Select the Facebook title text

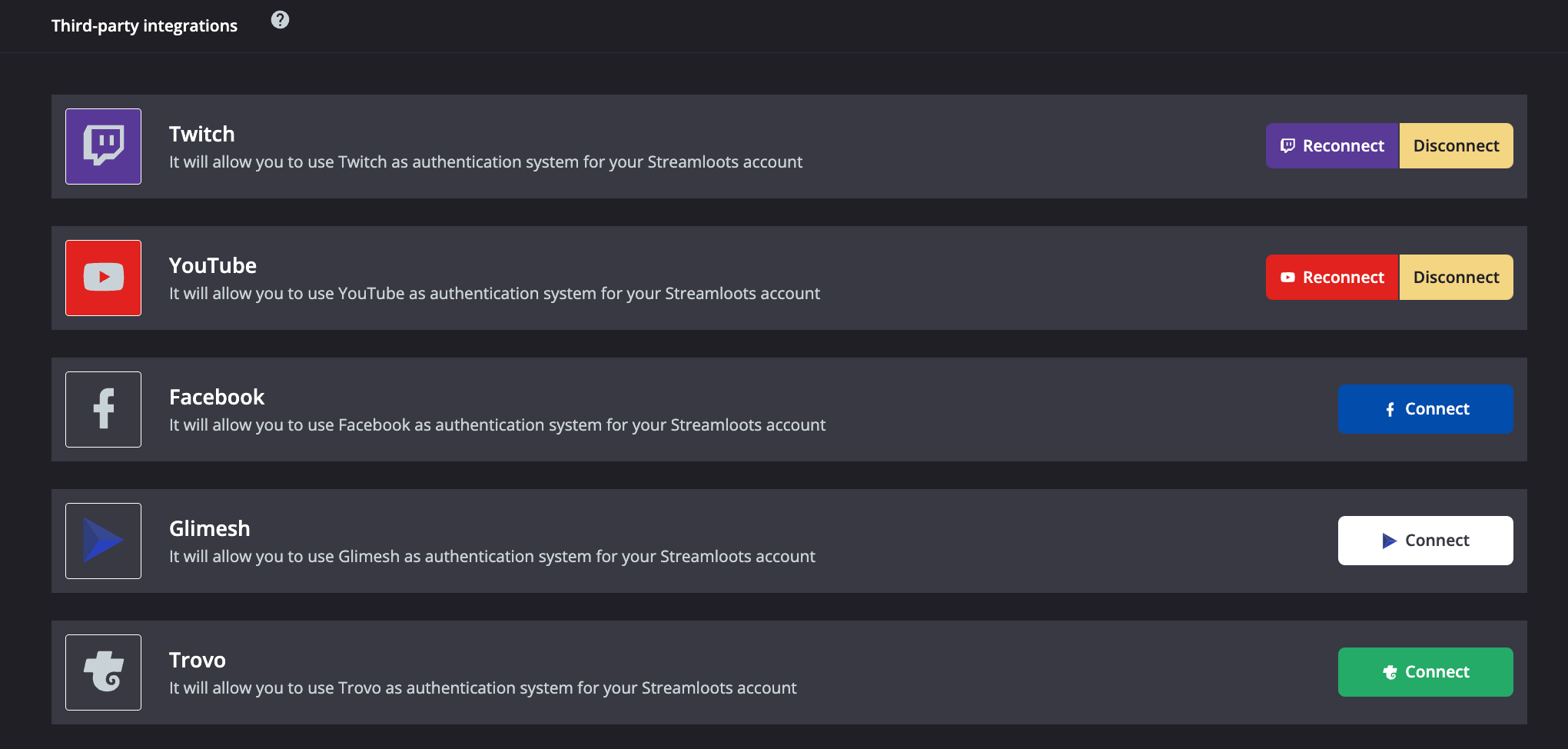point(217,397)
